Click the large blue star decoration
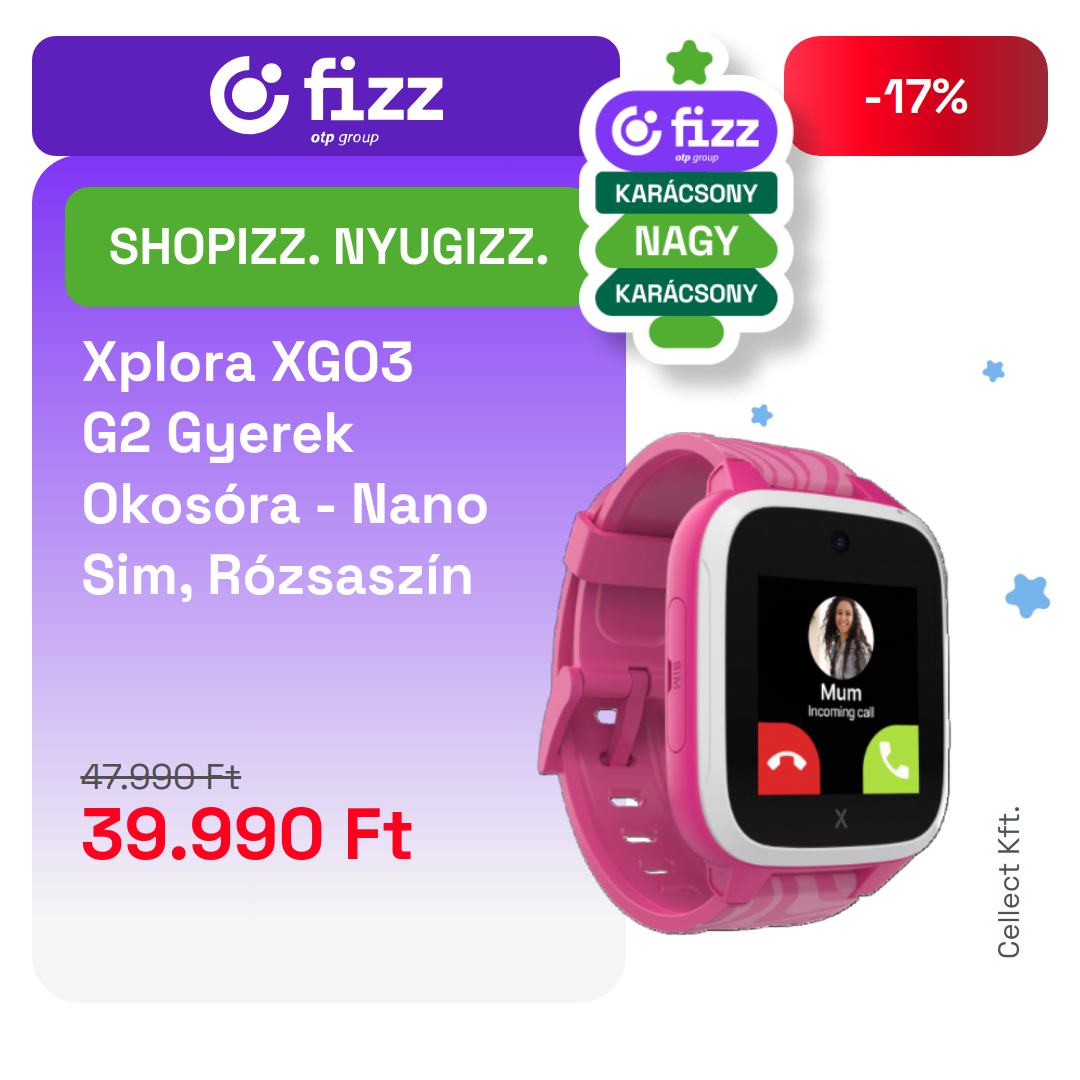The height and width of the screenshot is (1080, 1080). point(1028,596)
